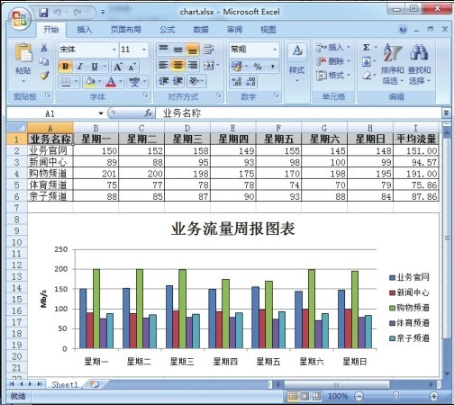
Task: Click the Format Painter brush icon
Action: 44,76
